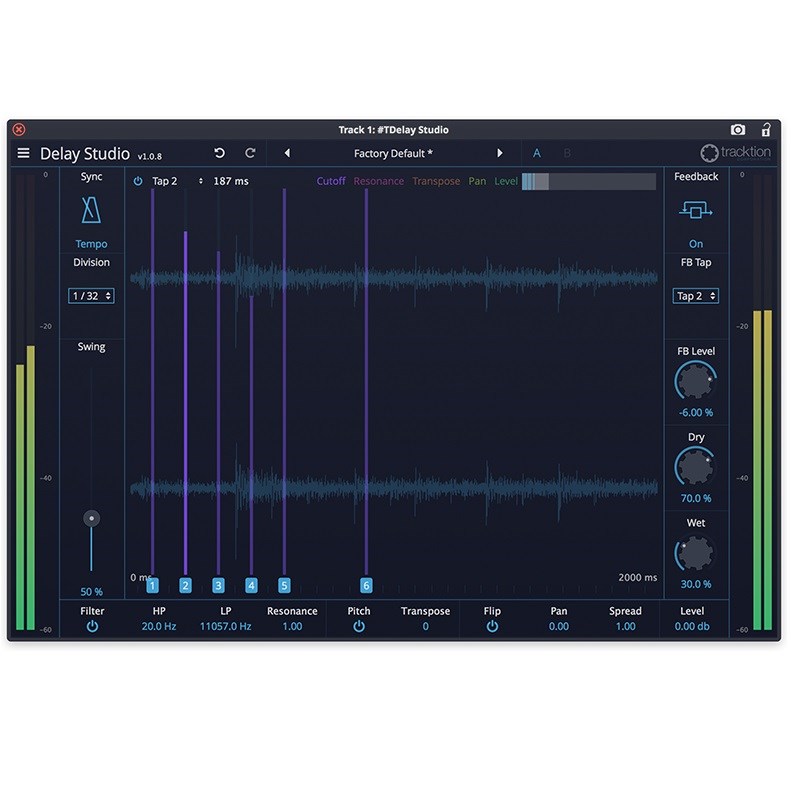Click the Tracktion logo
The image size is (800, 800).
pyautogui.click(x=735, y=152)
